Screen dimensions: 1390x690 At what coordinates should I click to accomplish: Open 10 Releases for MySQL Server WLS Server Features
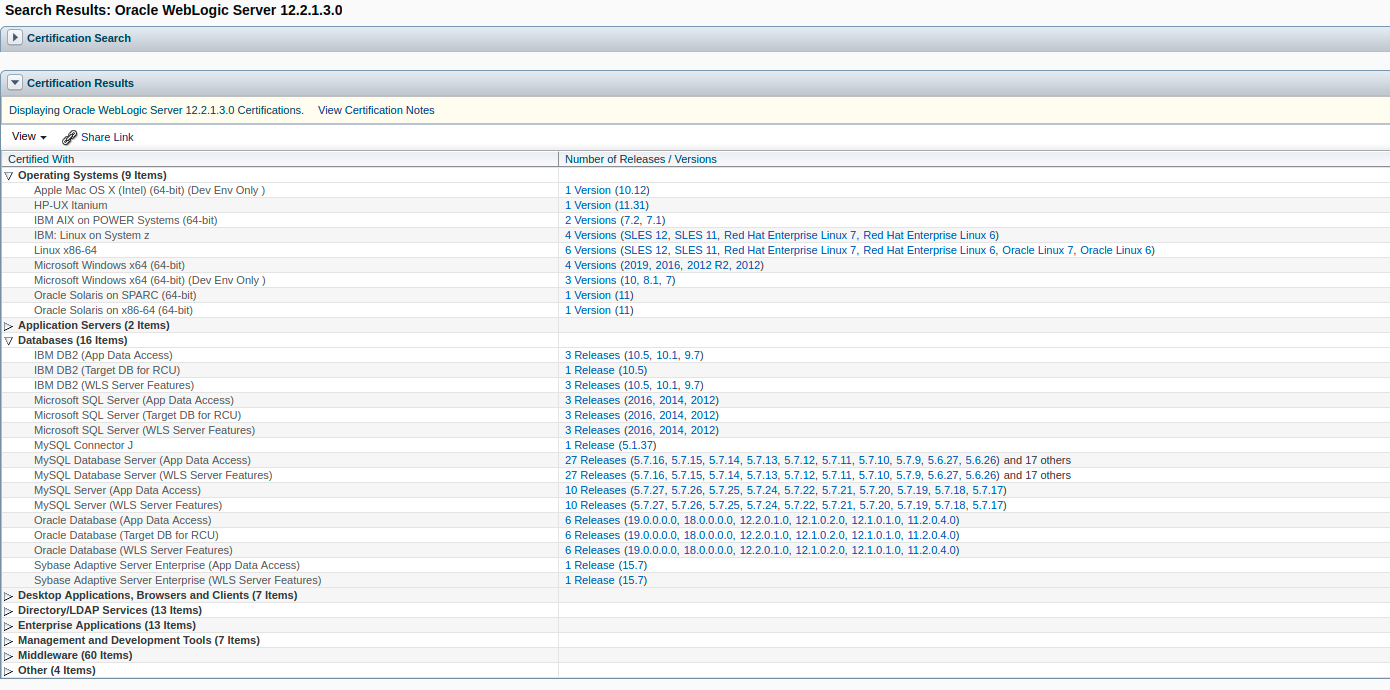596,505
